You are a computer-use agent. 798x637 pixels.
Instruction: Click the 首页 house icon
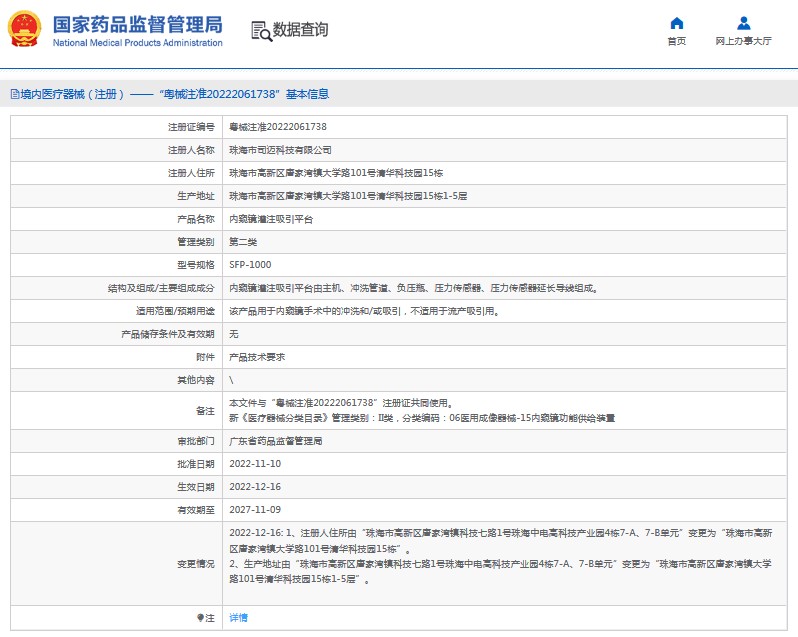point(677,23)
